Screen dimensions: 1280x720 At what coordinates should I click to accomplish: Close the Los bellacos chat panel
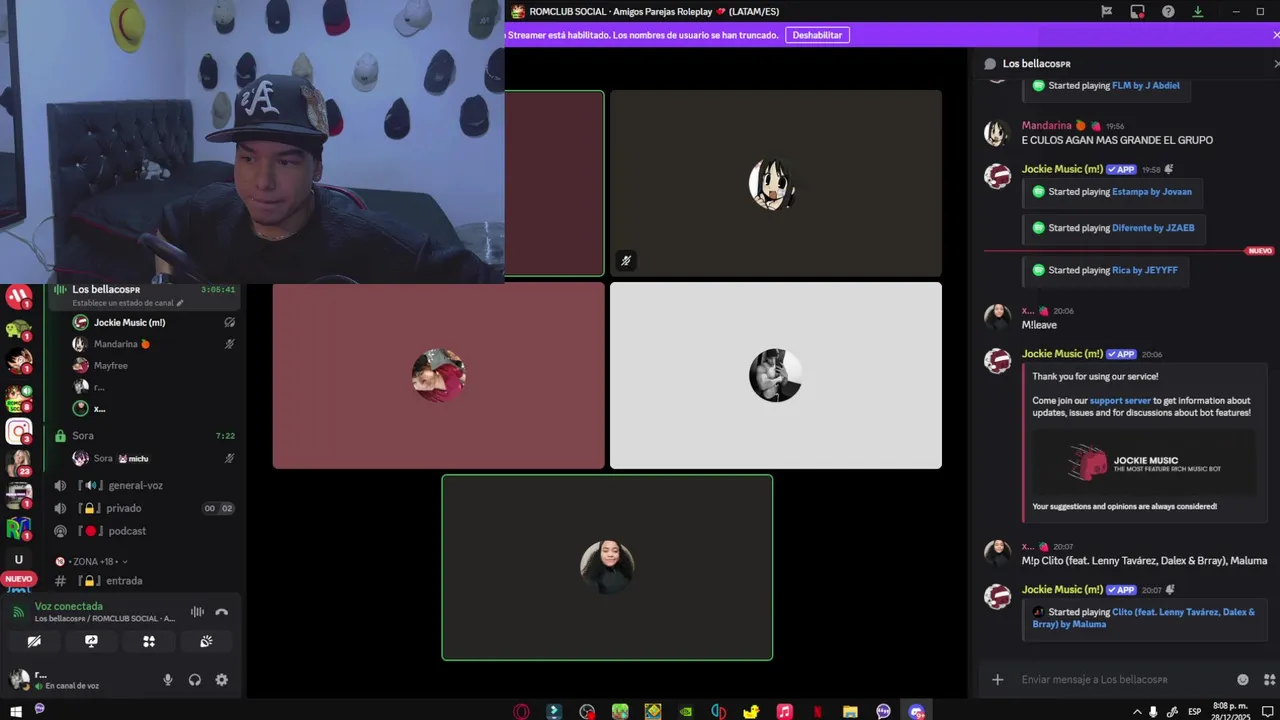click(x=1276, y=63)
